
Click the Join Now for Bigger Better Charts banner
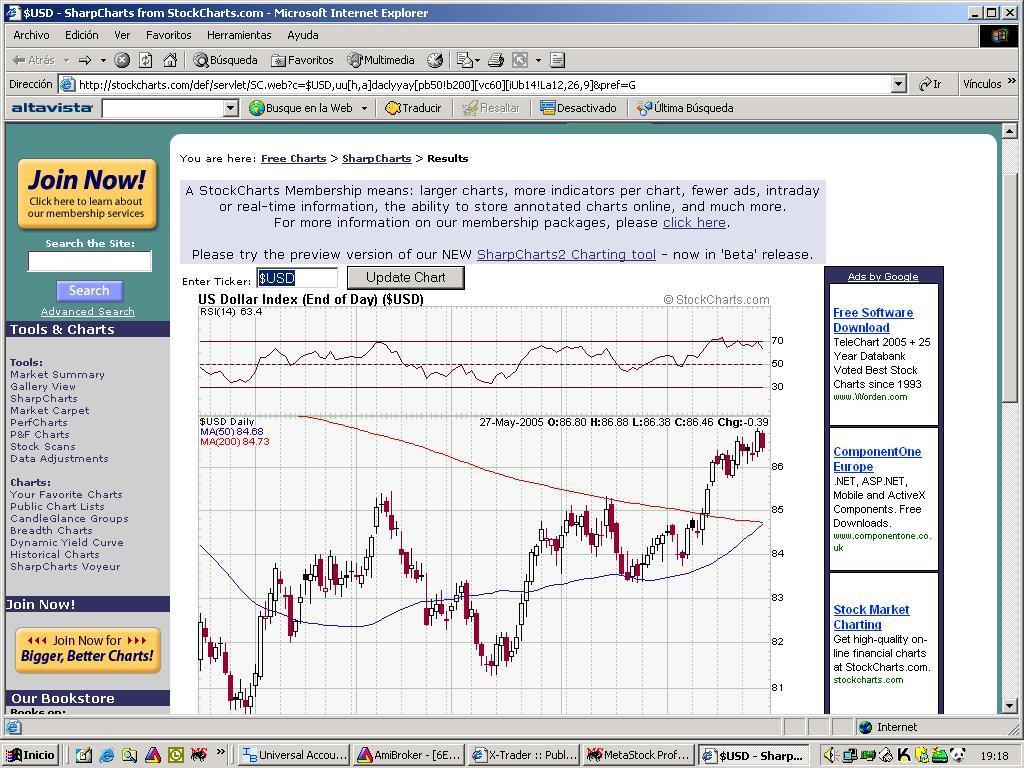88,650
